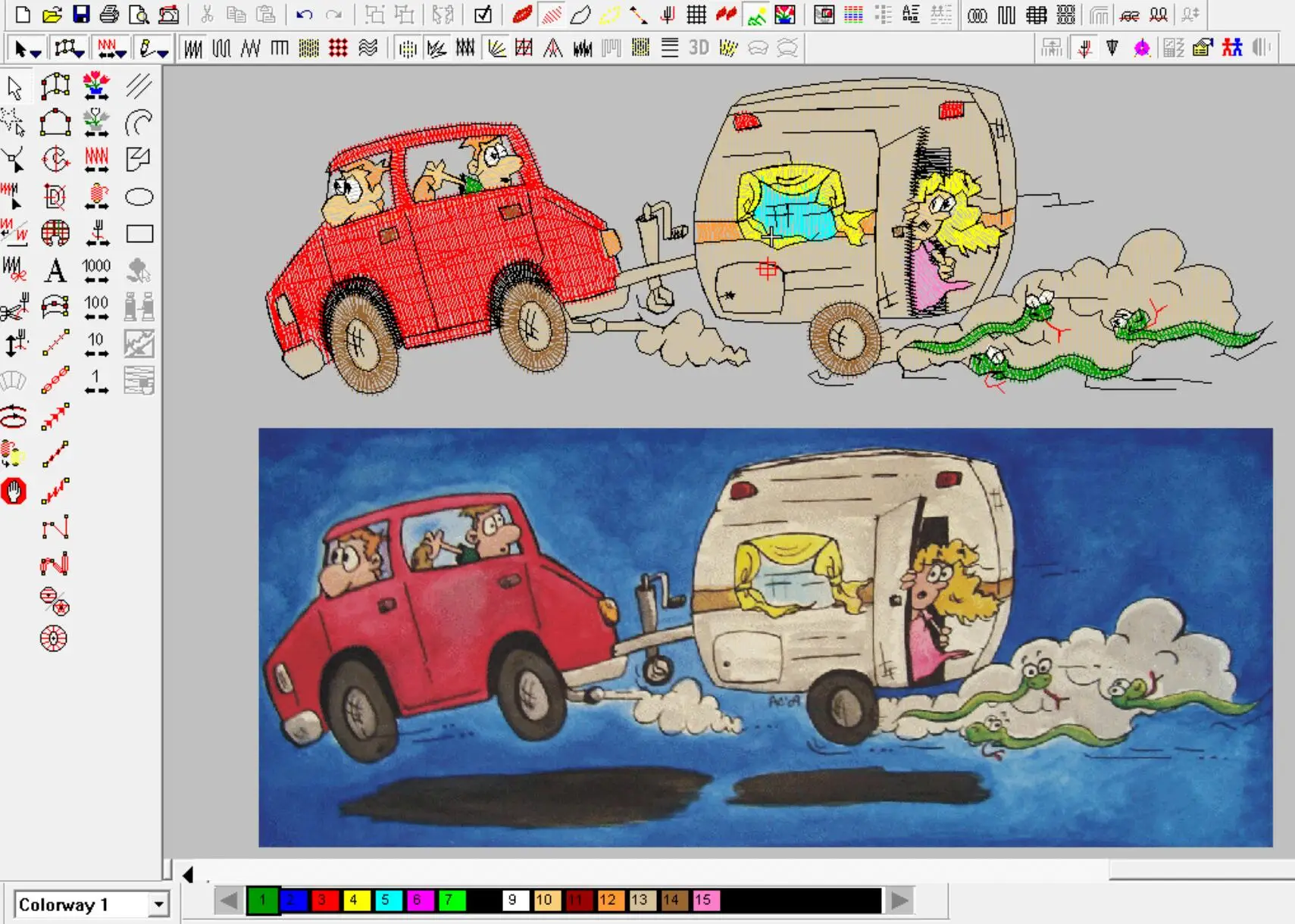Toggle the 3D stitch view
This screenshot has height=924, width=1295.
[x=698, y=48]
